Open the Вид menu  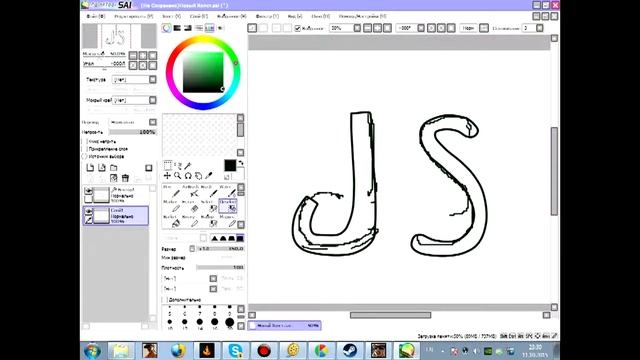(x=295, y=16)
